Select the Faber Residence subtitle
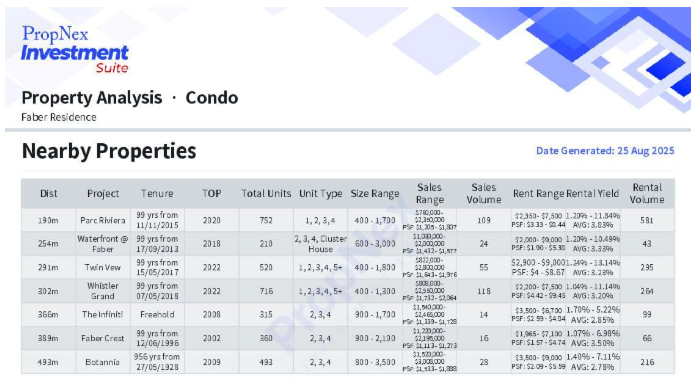 [59, 117]
